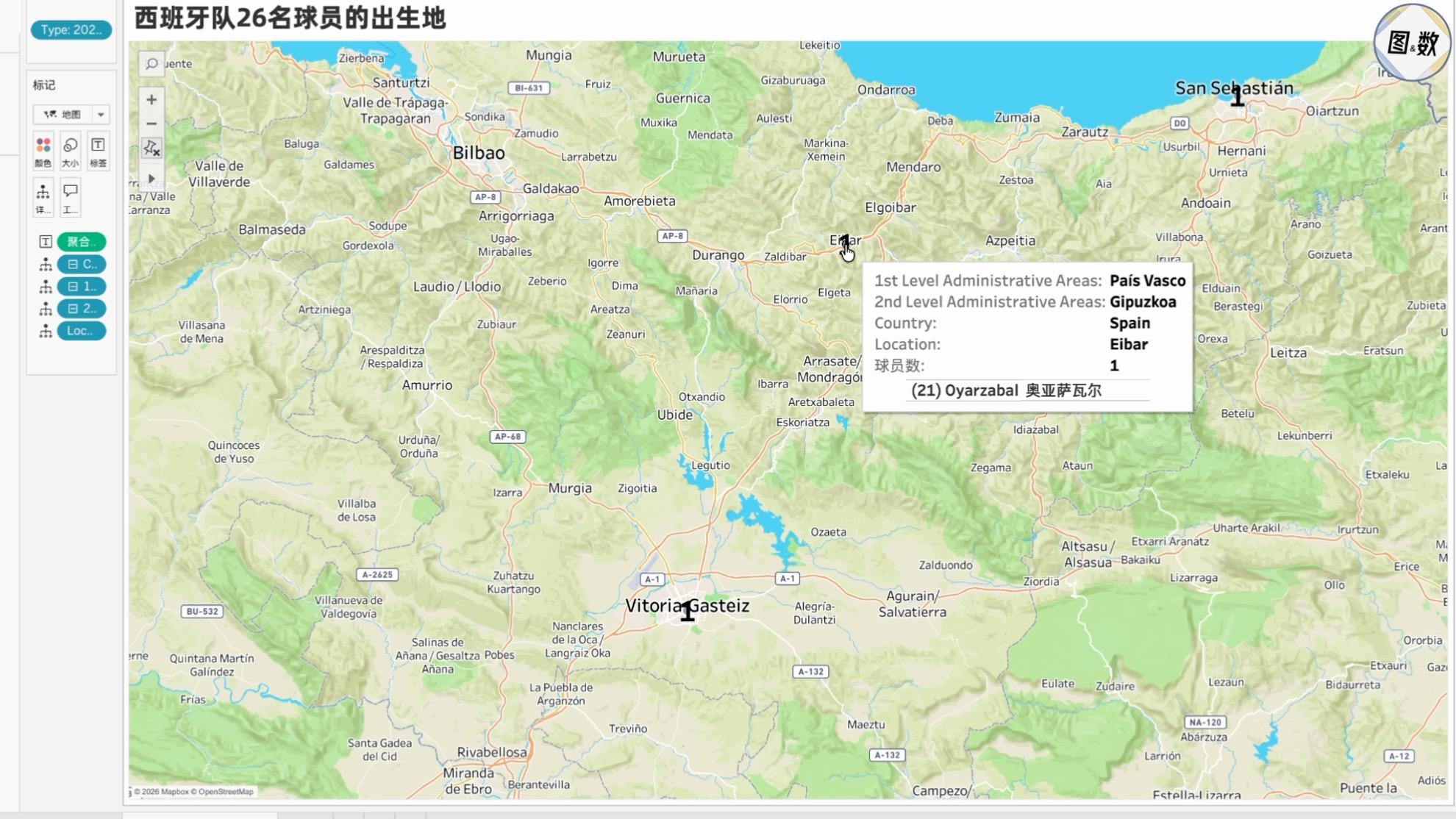This screenshot has width=1456, height=819.
Task: Open the OpenStreetMap attribution link
Action: [226, 792]
